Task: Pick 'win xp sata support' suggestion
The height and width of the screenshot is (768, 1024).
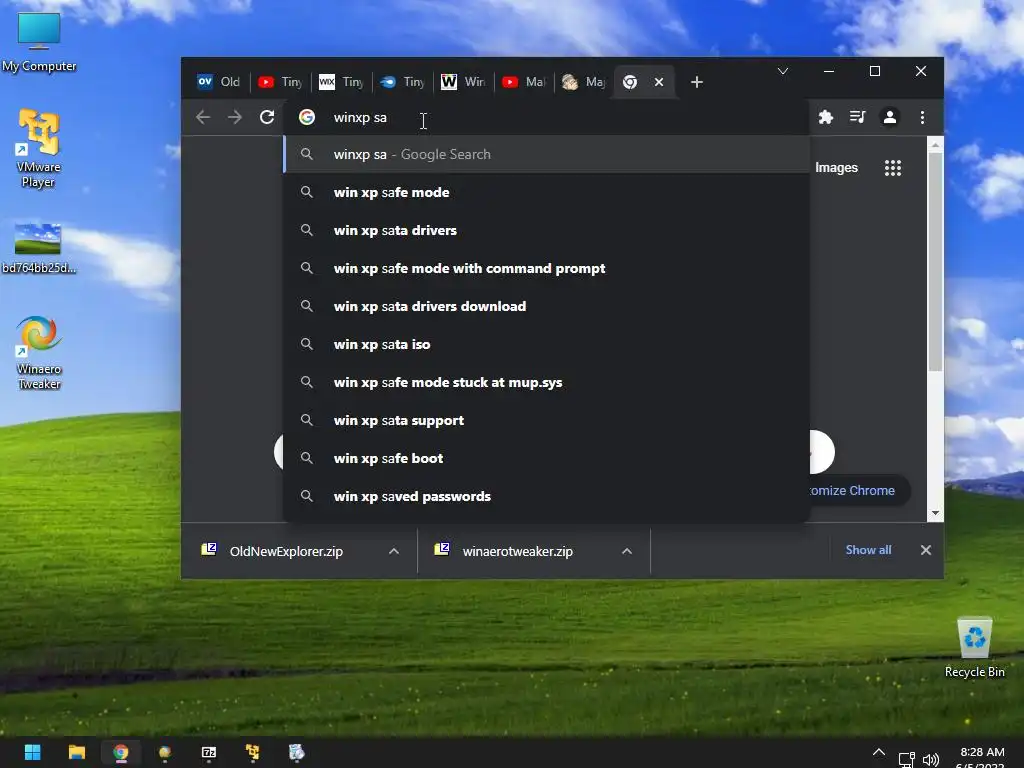Action: pyautogui.click(x=547, y=421)
